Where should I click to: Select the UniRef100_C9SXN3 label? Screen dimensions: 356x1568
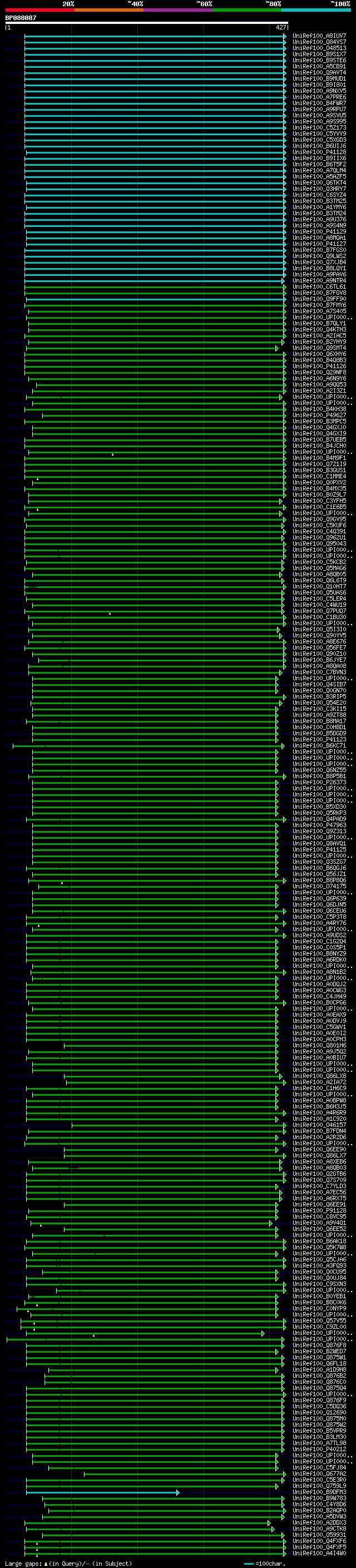pyautogui.click(x=319, y=1284)
